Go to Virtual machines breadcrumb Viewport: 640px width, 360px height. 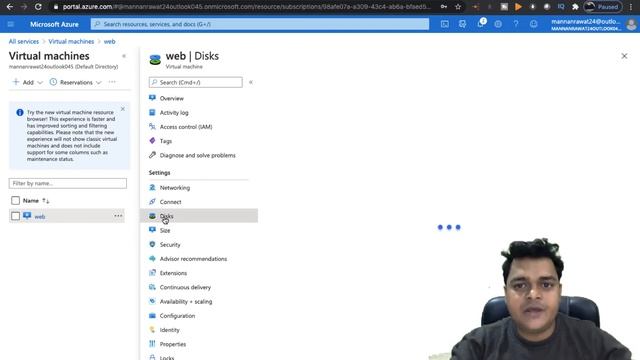pyautogui.click(x=71, y=41)
